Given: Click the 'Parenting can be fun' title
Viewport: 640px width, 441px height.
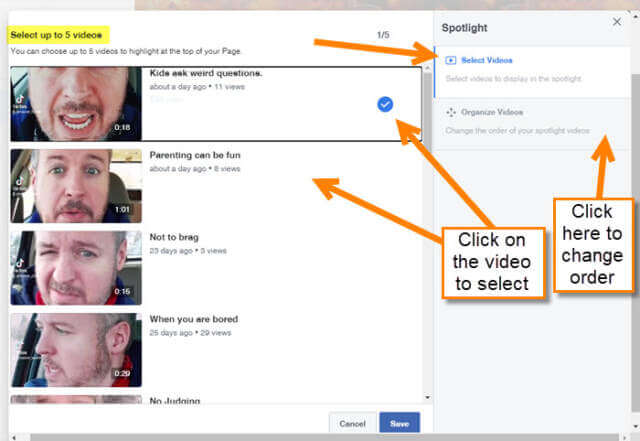Looking at the screenshot, I should coord(195,155).
